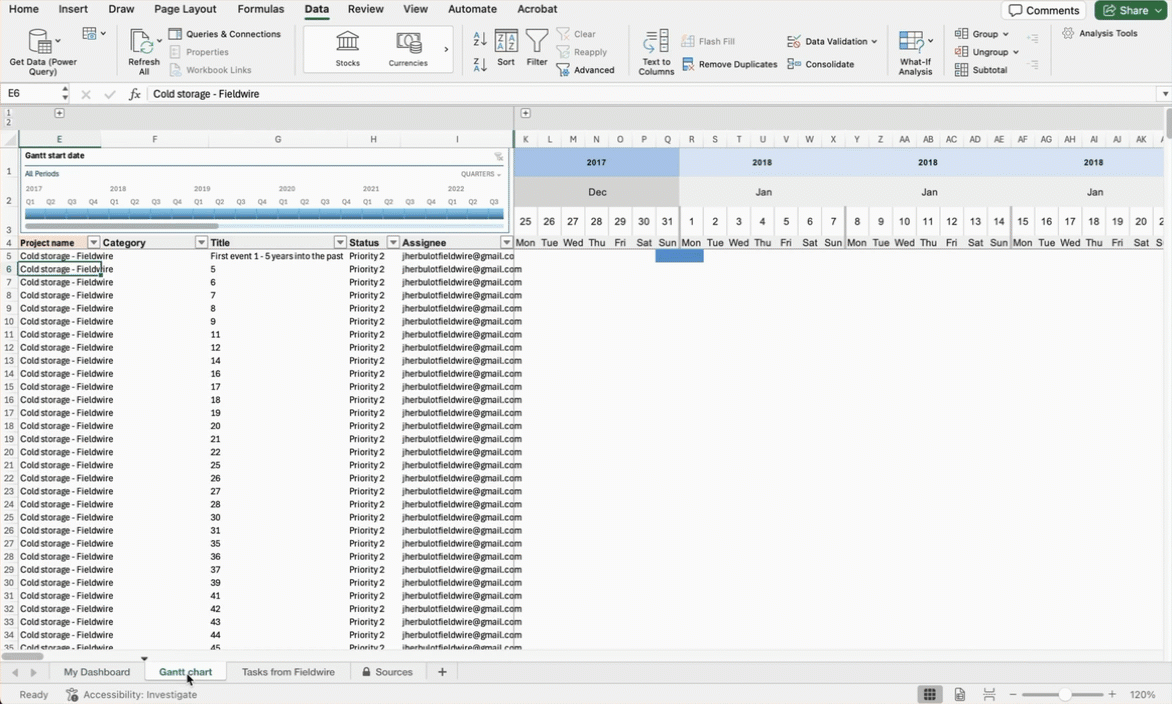Click Refresh All
1172x704 pixels.
tap(143, 47)
